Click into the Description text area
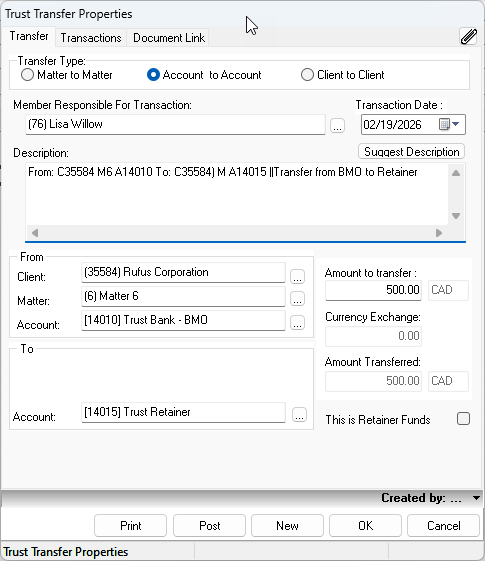This screenshot has width=485, height=561. [237, 194]
